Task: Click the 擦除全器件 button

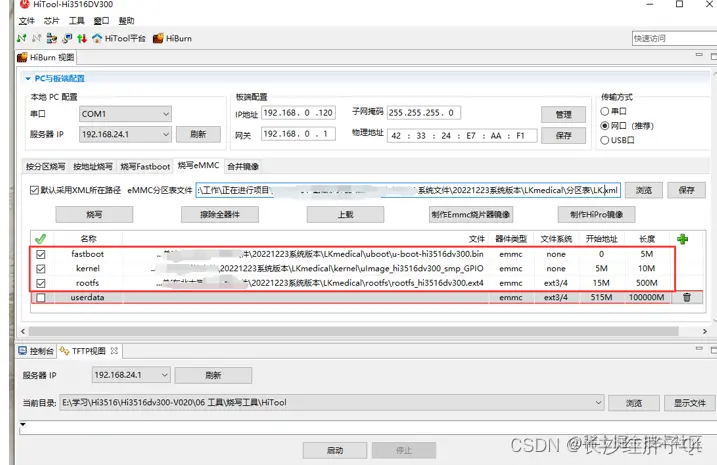Action: [x=220, y=214]
